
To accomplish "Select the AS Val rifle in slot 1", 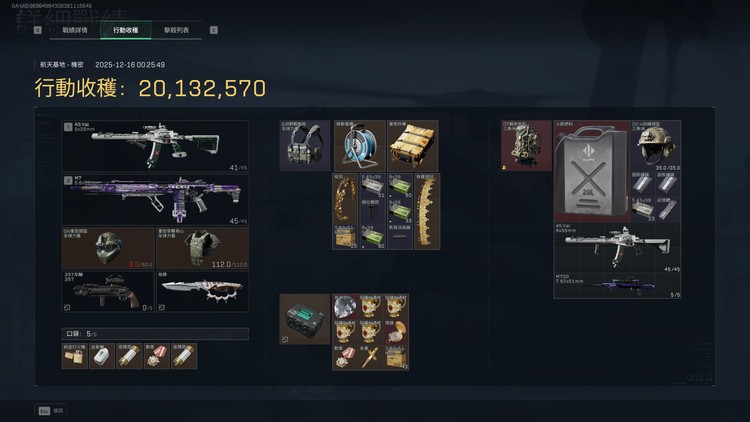I will [x=155, y=146].
